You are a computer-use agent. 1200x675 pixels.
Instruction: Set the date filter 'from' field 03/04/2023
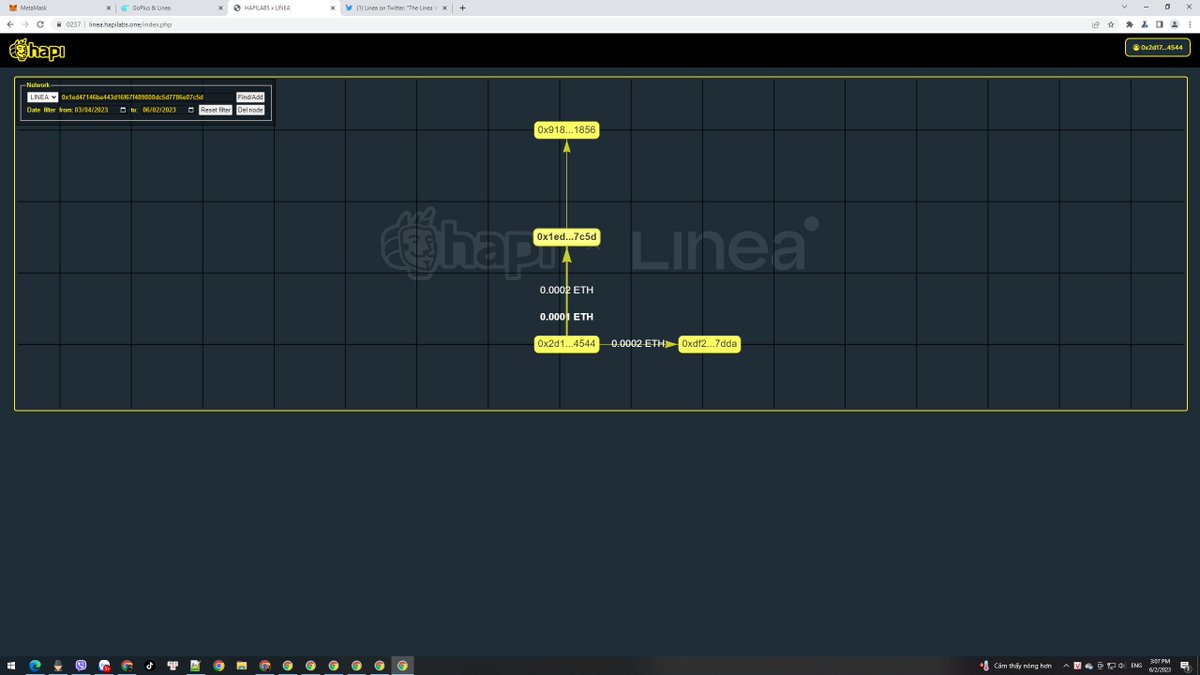(100, 110)
